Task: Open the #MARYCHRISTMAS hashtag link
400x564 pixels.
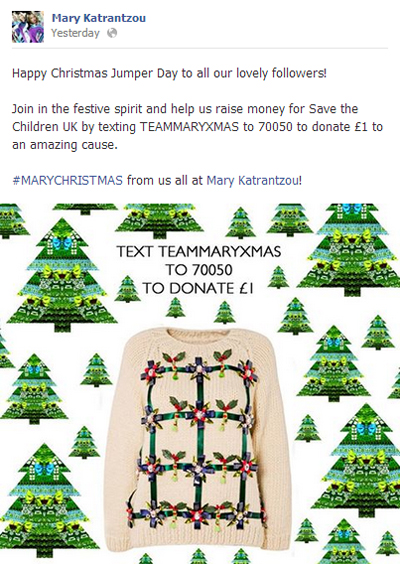Action: [68, 180]
